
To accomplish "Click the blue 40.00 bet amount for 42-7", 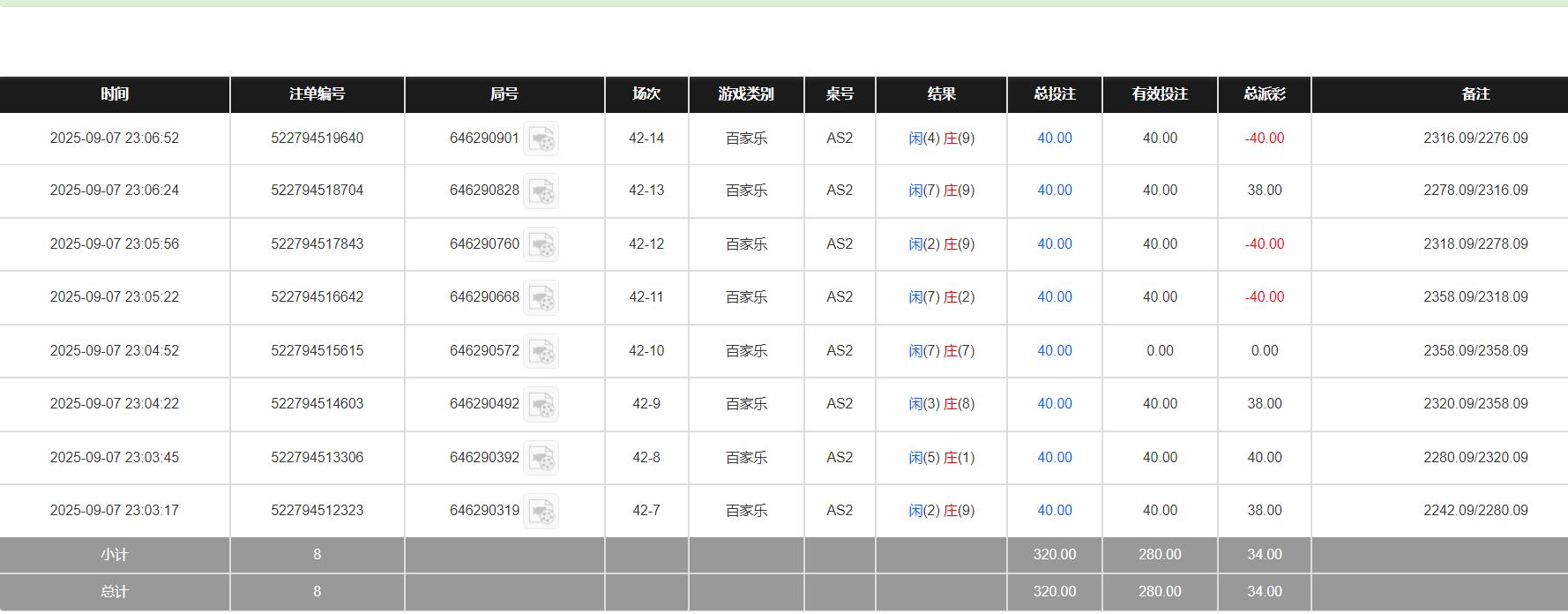I will tap(1054, 511).
